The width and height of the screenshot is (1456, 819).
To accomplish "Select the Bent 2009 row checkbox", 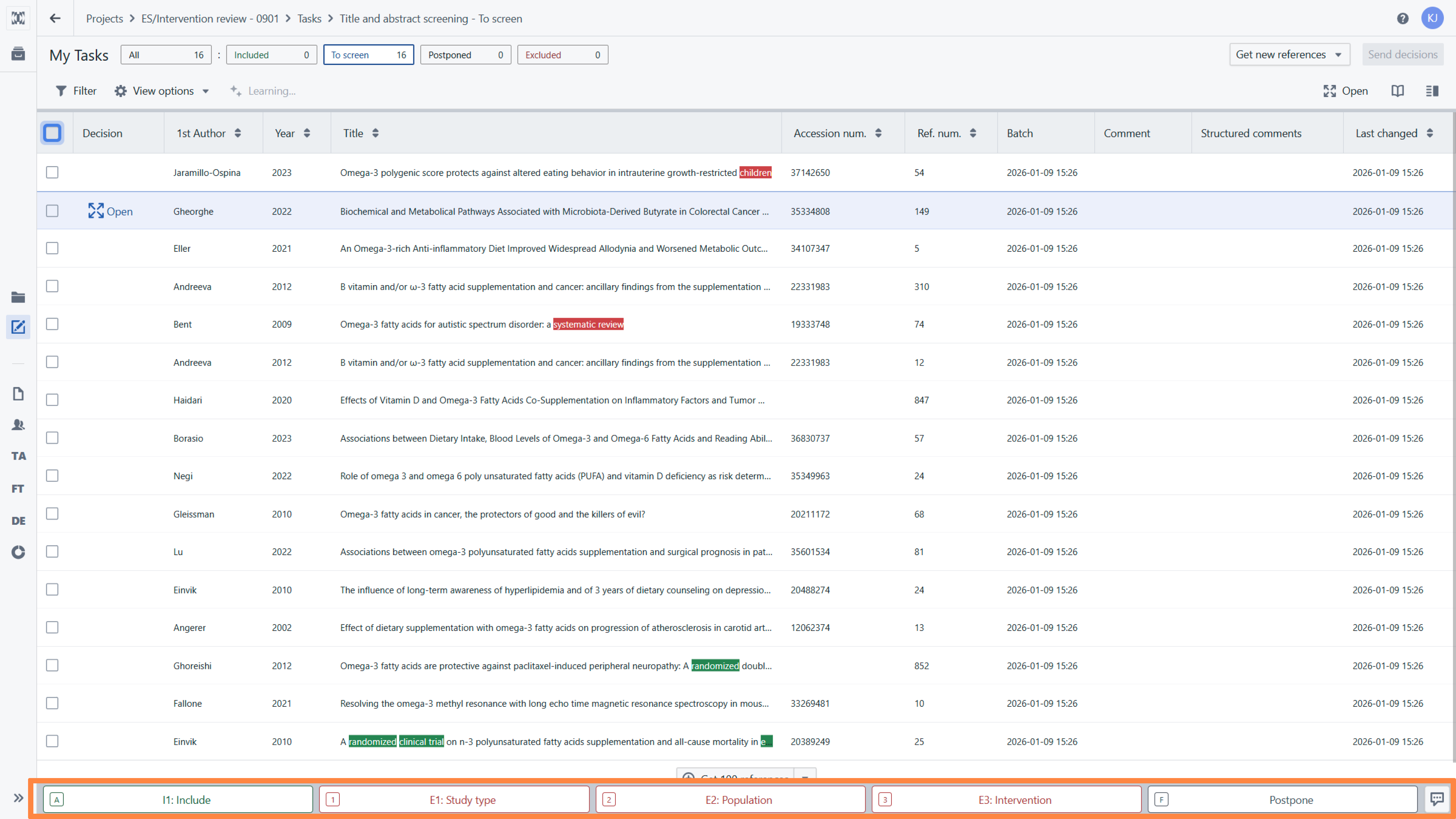I will (x=52, y=324).
